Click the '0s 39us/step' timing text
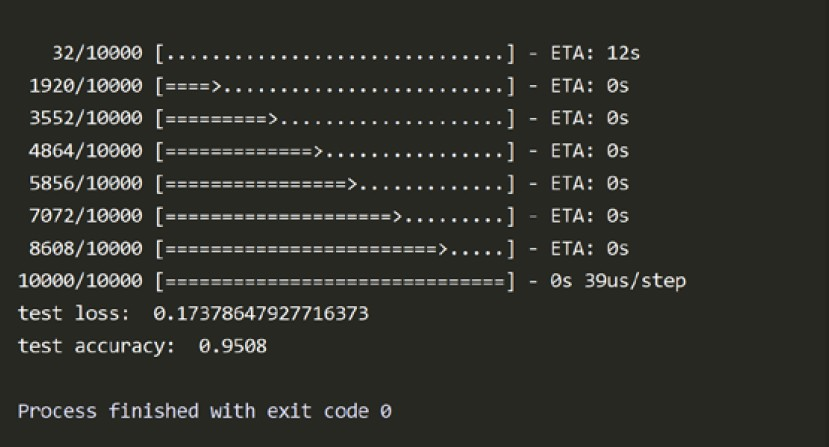 point(618,281)
